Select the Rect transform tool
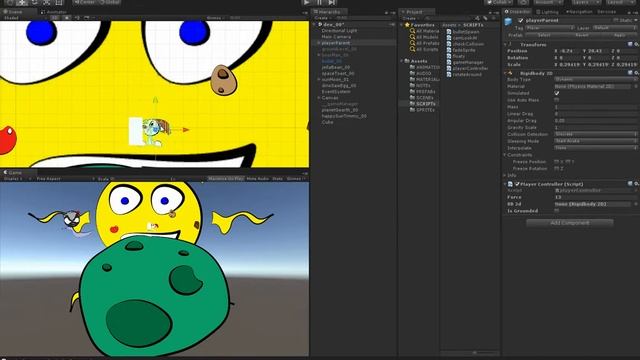 [x=59, y=2]
